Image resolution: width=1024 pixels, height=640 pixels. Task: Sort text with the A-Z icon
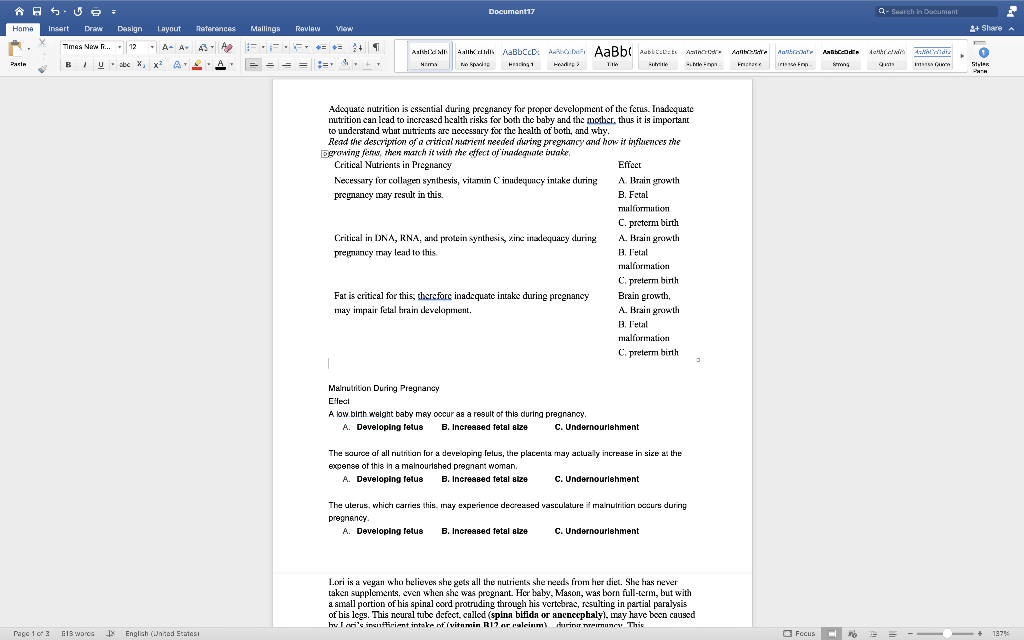point(357,47)
